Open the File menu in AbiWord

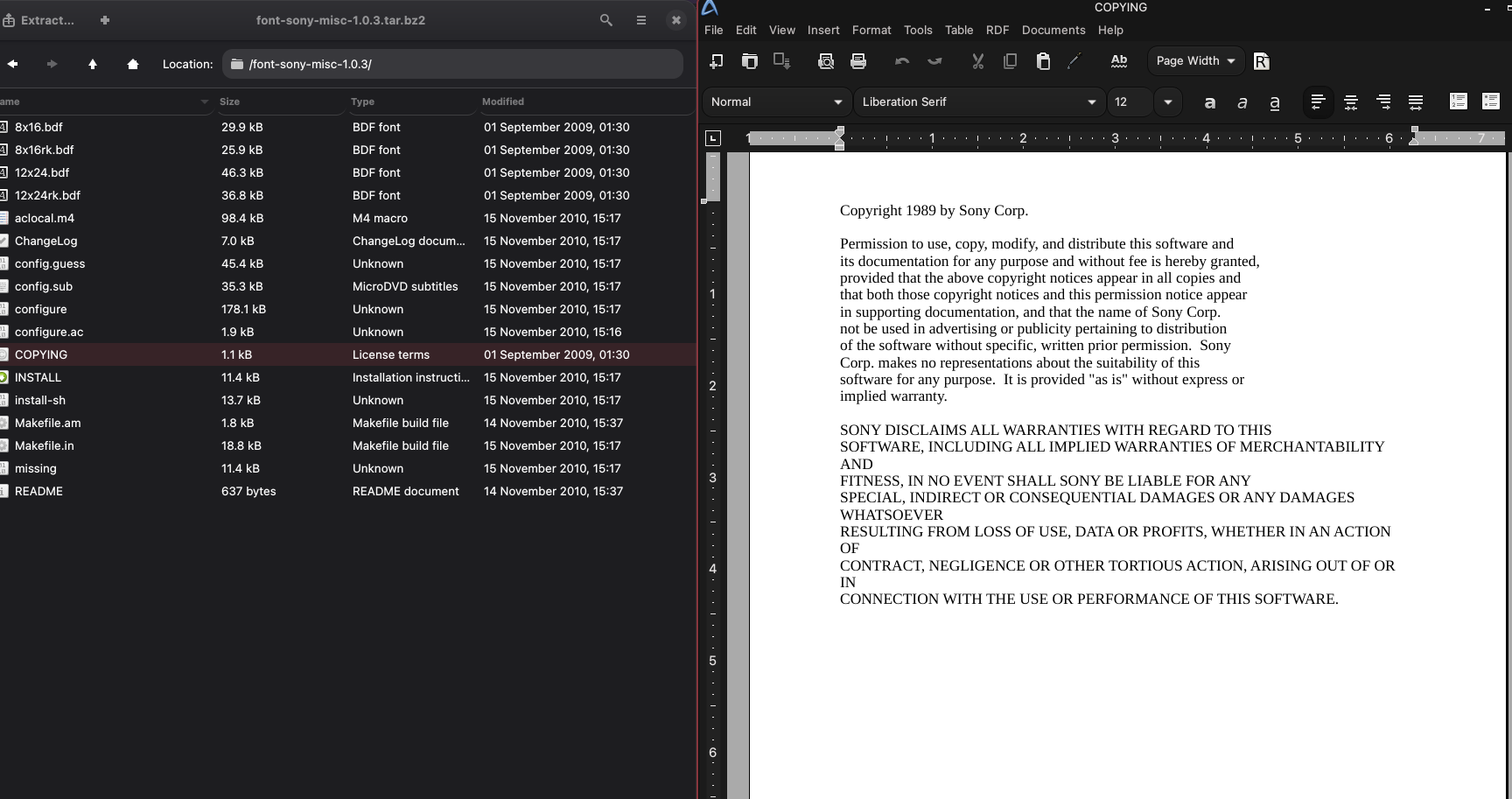click(x=714, y=30)
